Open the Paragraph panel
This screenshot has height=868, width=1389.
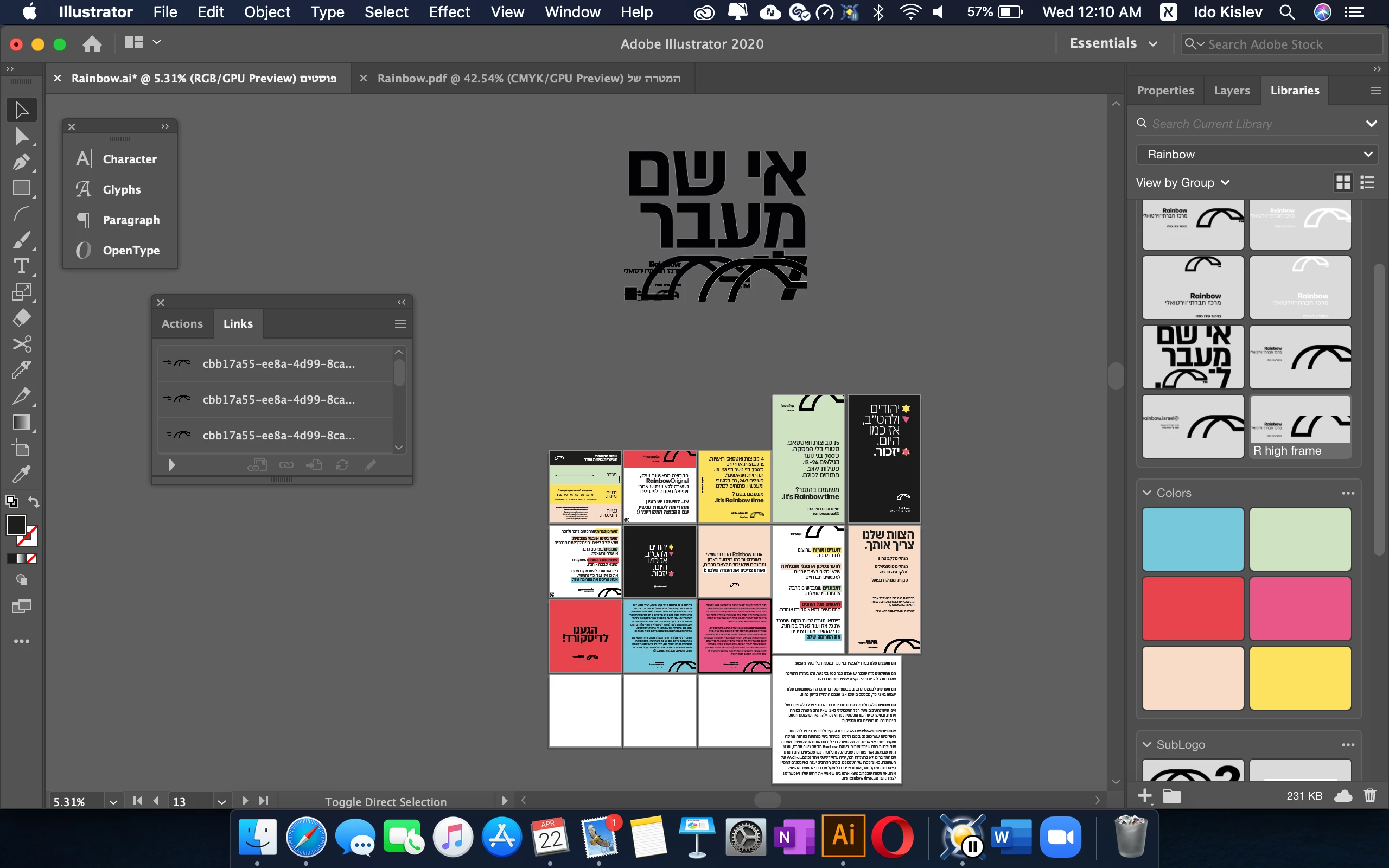pyautogui.click(x=131, y=220)
